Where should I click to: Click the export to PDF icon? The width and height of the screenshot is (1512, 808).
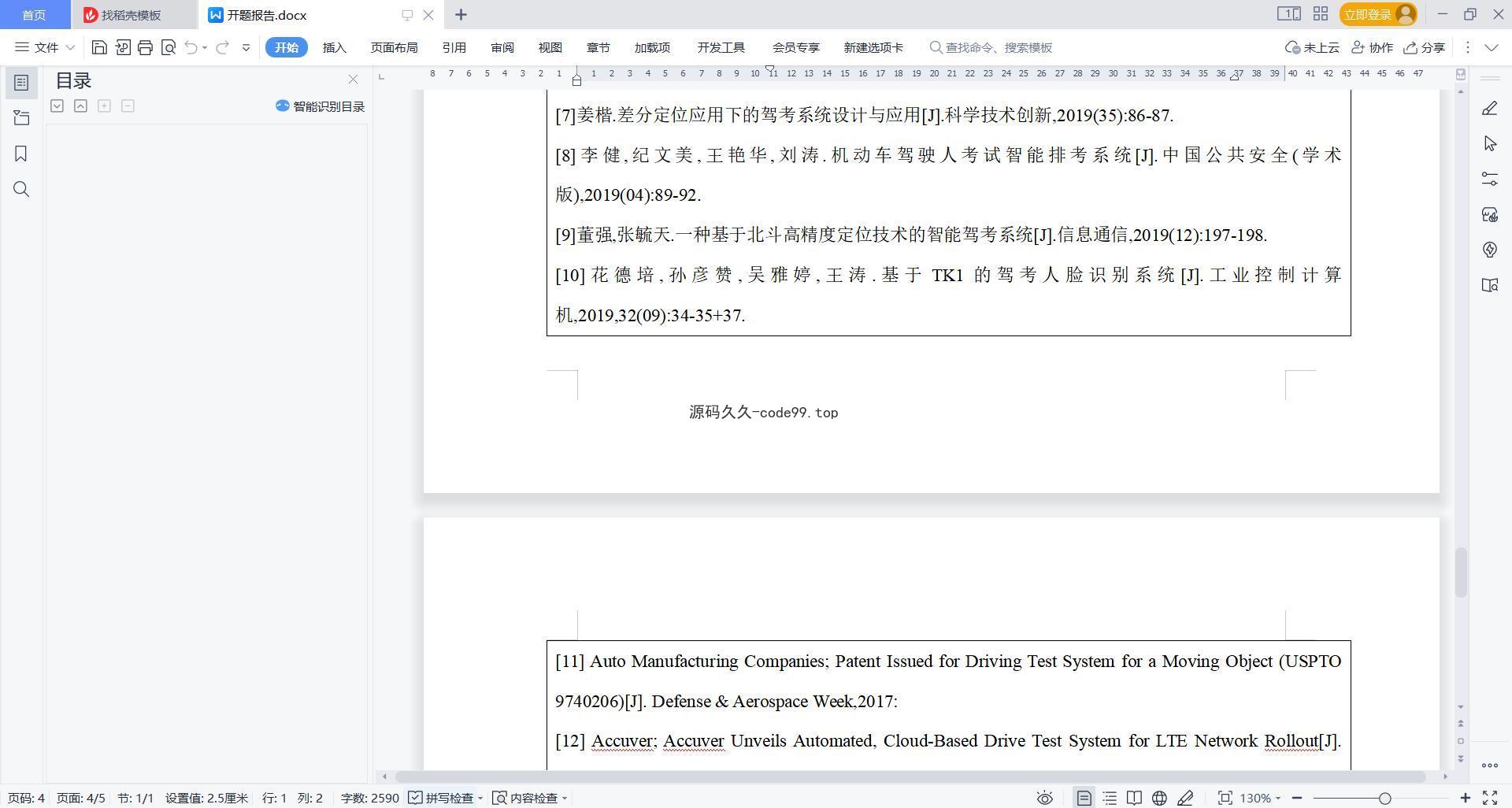tap(122, 47)
